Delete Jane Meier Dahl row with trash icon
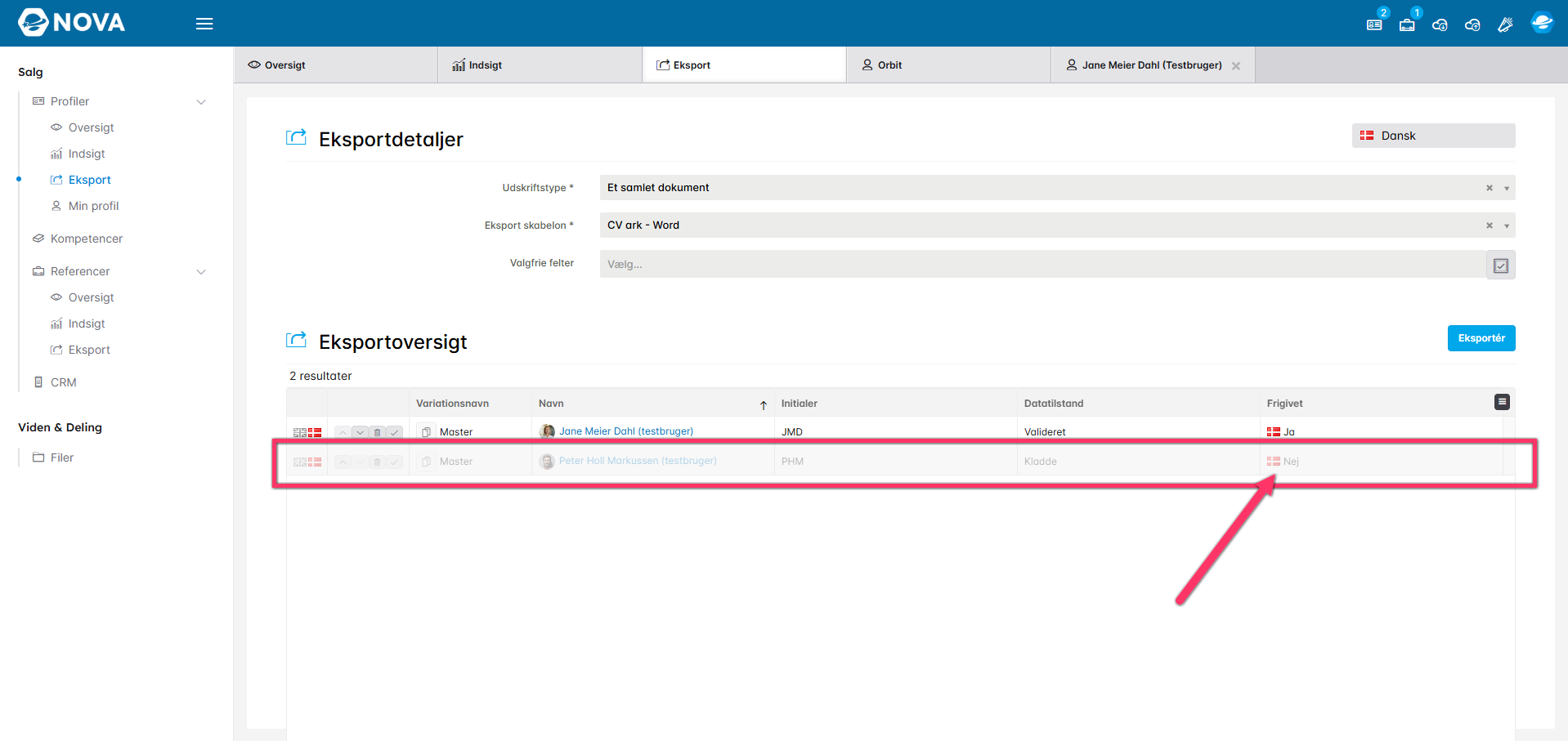 377,432
